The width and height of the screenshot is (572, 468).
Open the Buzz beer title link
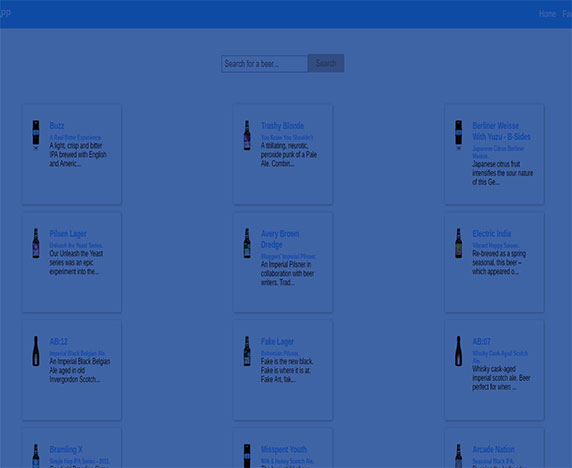(x=57, y=126)
